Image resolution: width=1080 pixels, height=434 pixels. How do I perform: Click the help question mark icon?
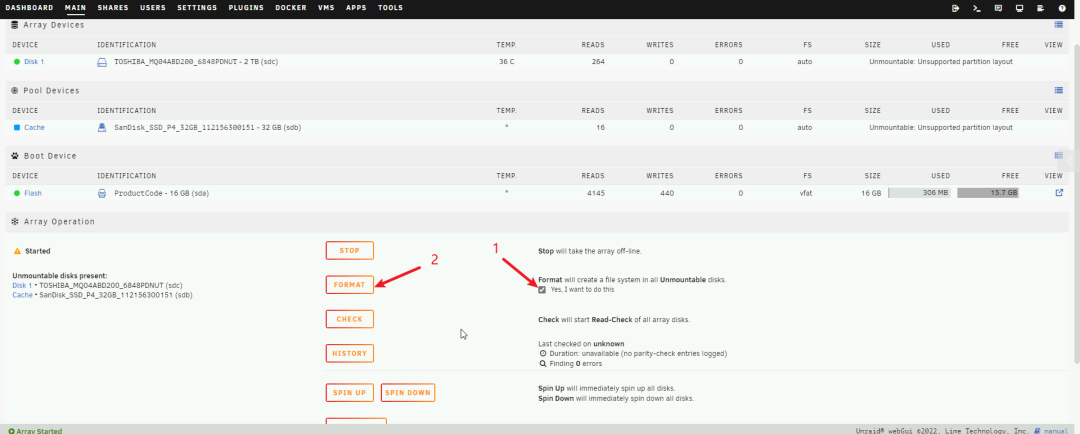pyautogui.click(x=1061, y=7)
